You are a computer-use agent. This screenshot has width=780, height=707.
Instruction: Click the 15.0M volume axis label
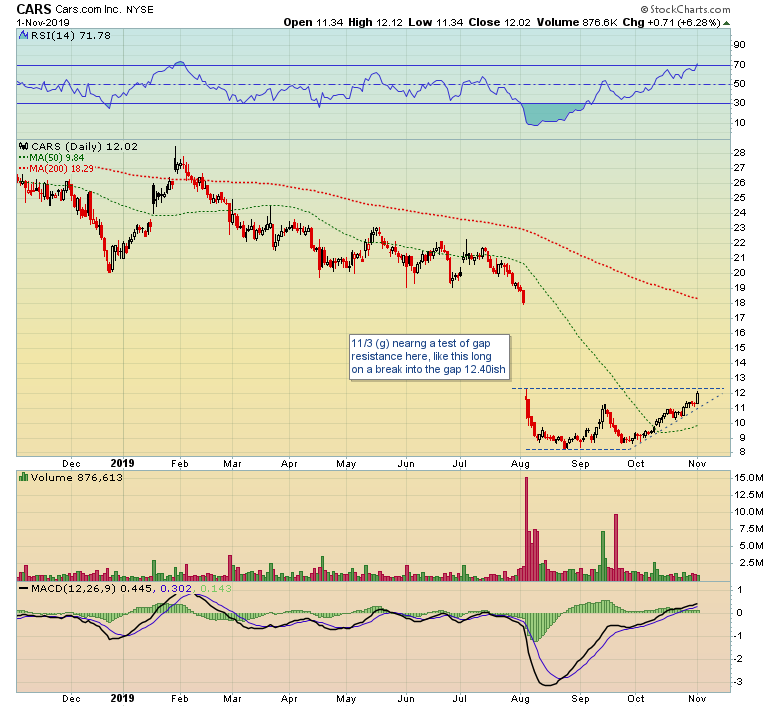click(x=749, y=478)
